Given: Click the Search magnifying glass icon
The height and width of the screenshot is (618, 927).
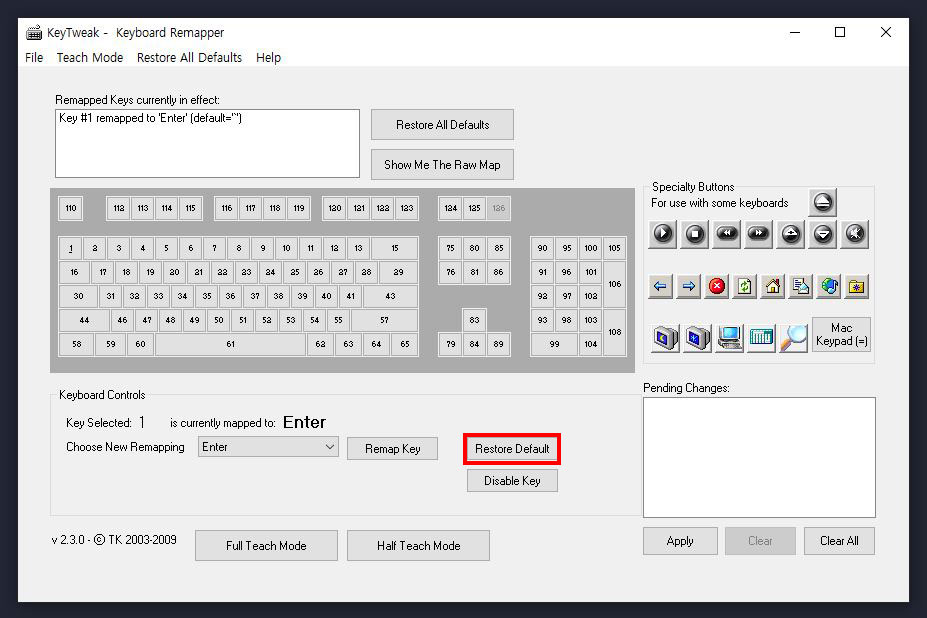Looking at the screenshot, I should click(x=793, y=338).
